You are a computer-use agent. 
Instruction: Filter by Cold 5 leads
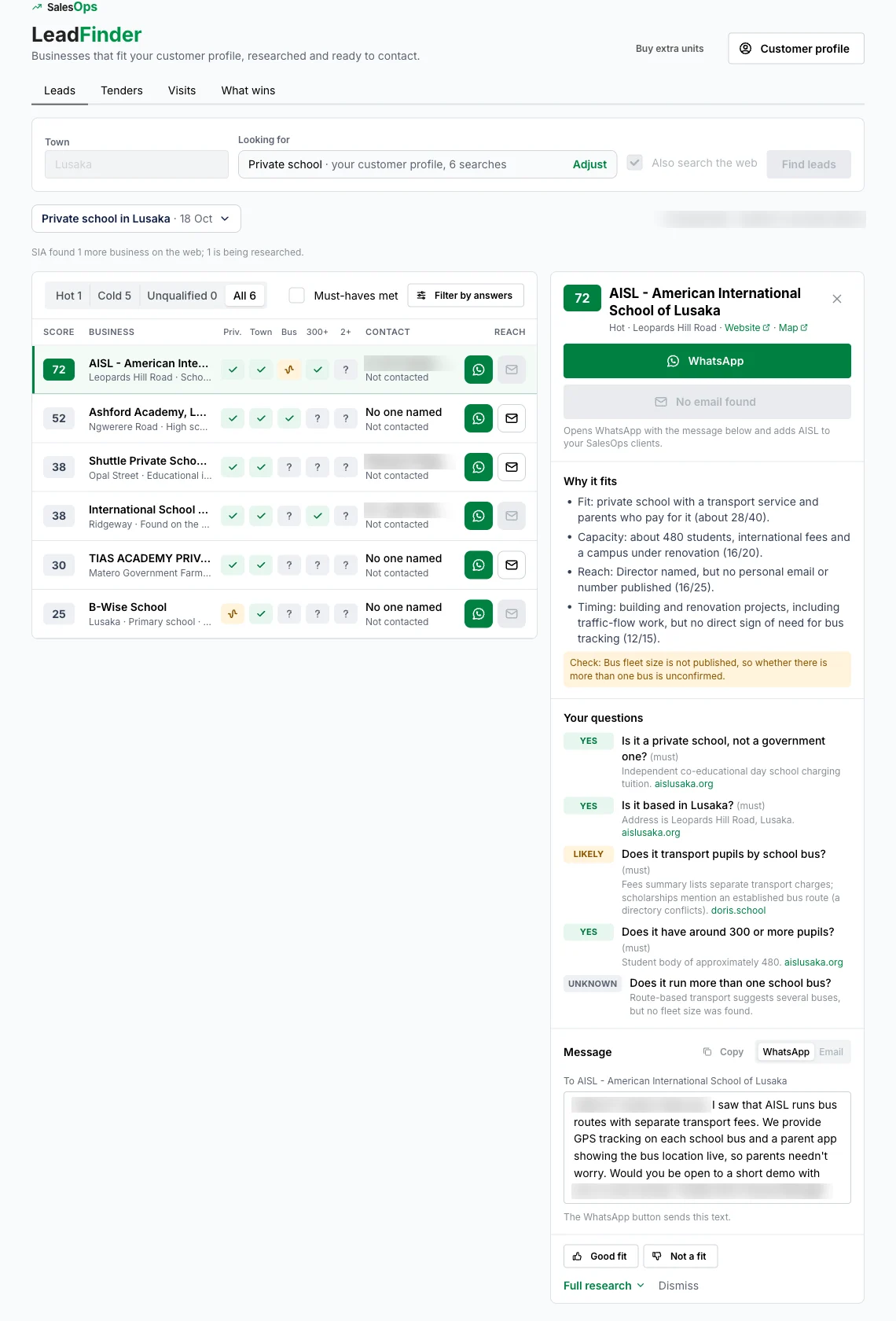(114, 296)
